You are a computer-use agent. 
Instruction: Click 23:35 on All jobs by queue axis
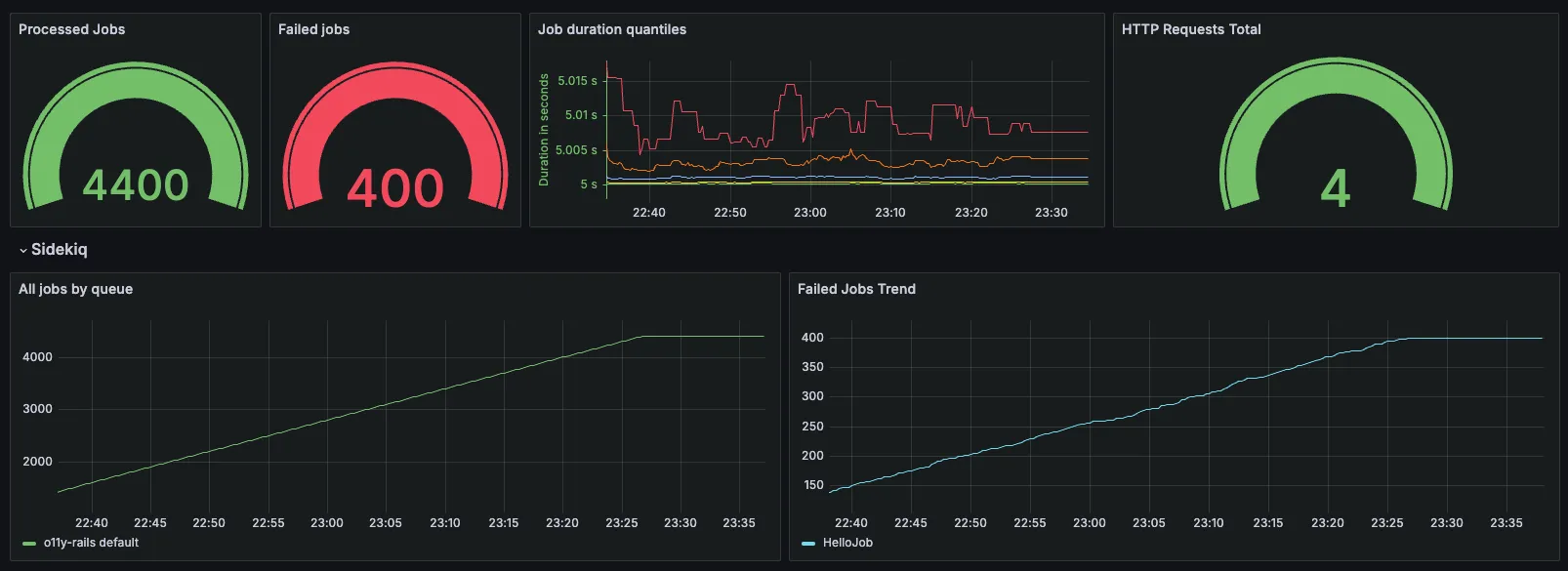point(739,523)
